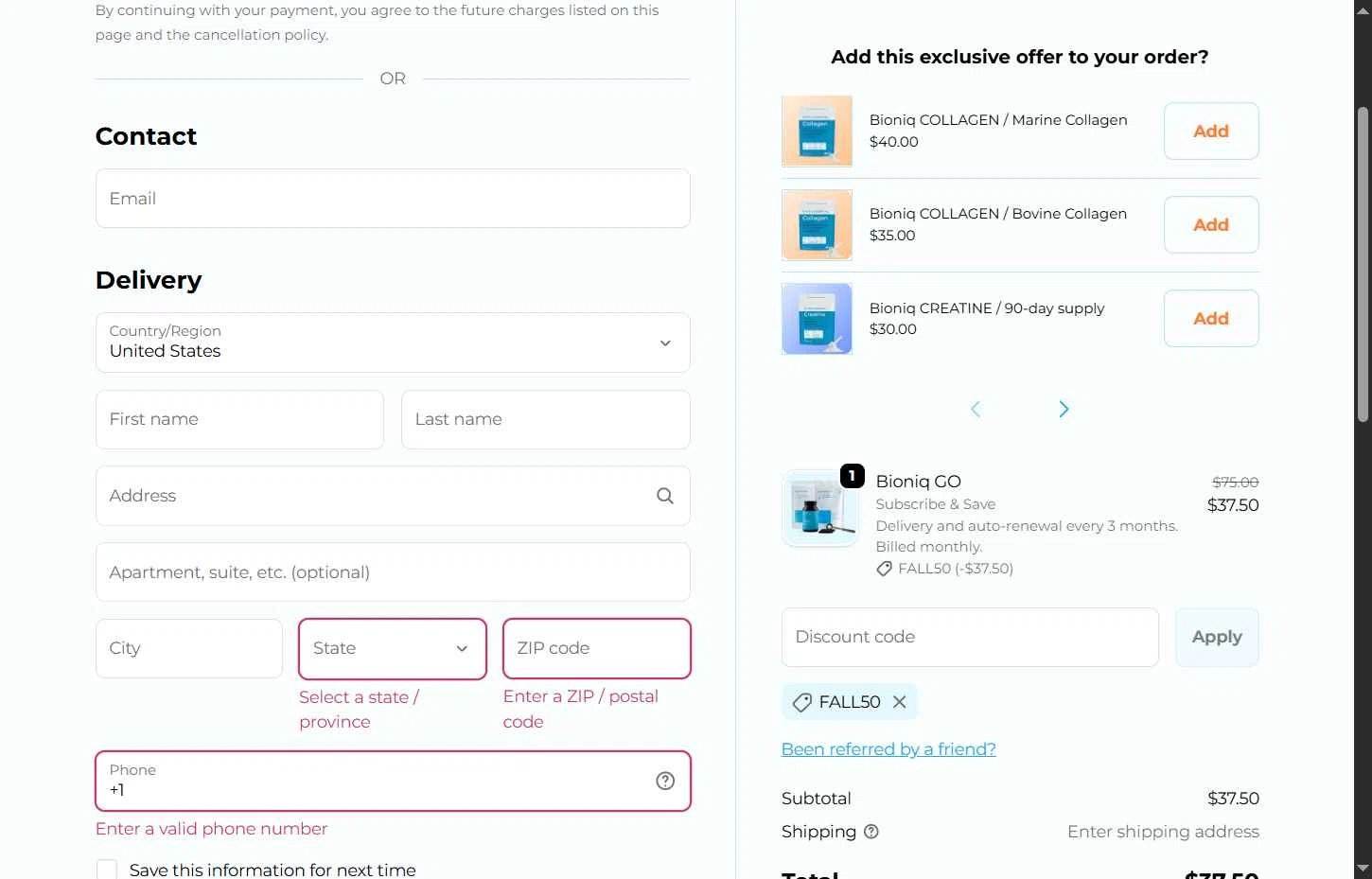Click the 'Enter shipping address' text
Screen dimensions: 1372x879
coord(1163,832)
